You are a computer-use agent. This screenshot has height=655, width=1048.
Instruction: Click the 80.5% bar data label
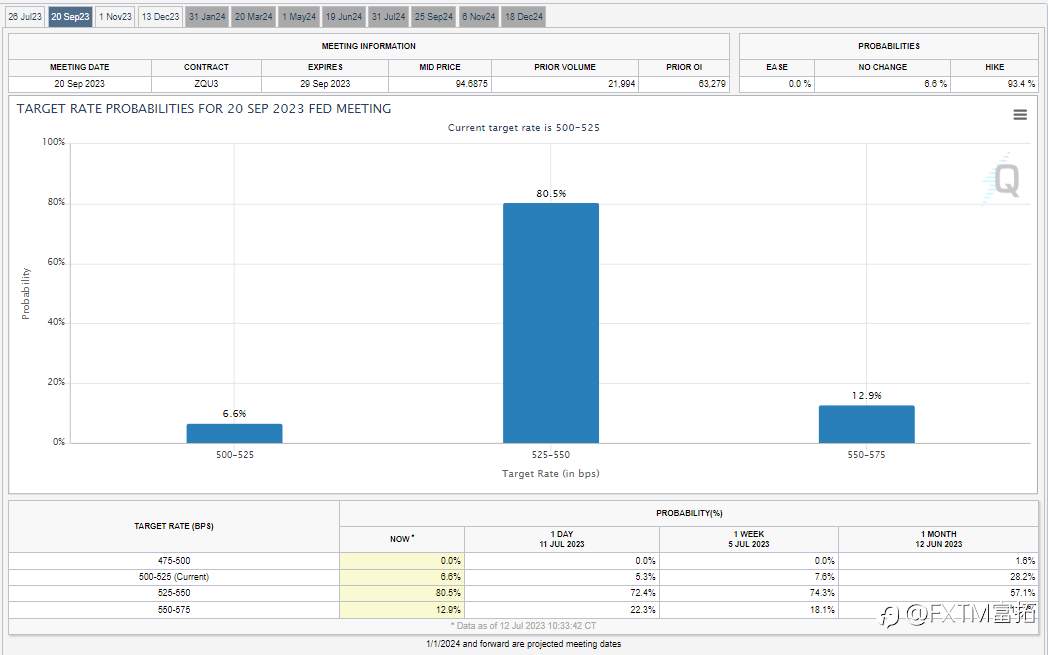(x=551, y=194)
